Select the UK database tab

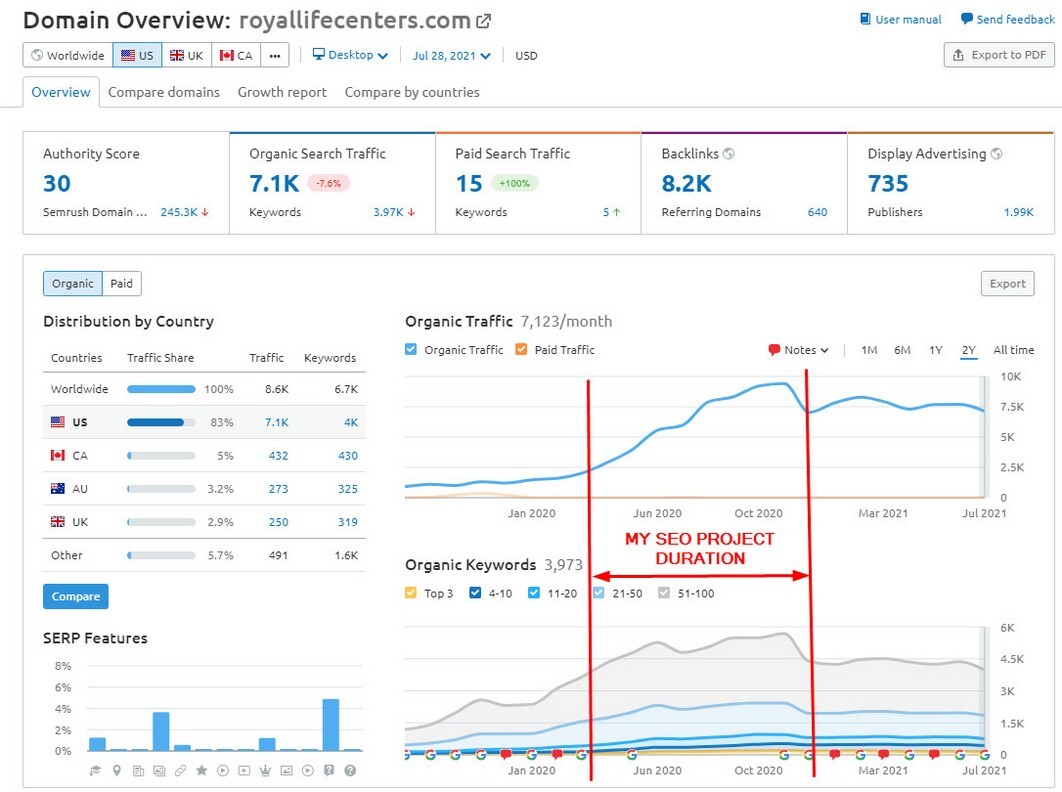[x=187, y=56]
